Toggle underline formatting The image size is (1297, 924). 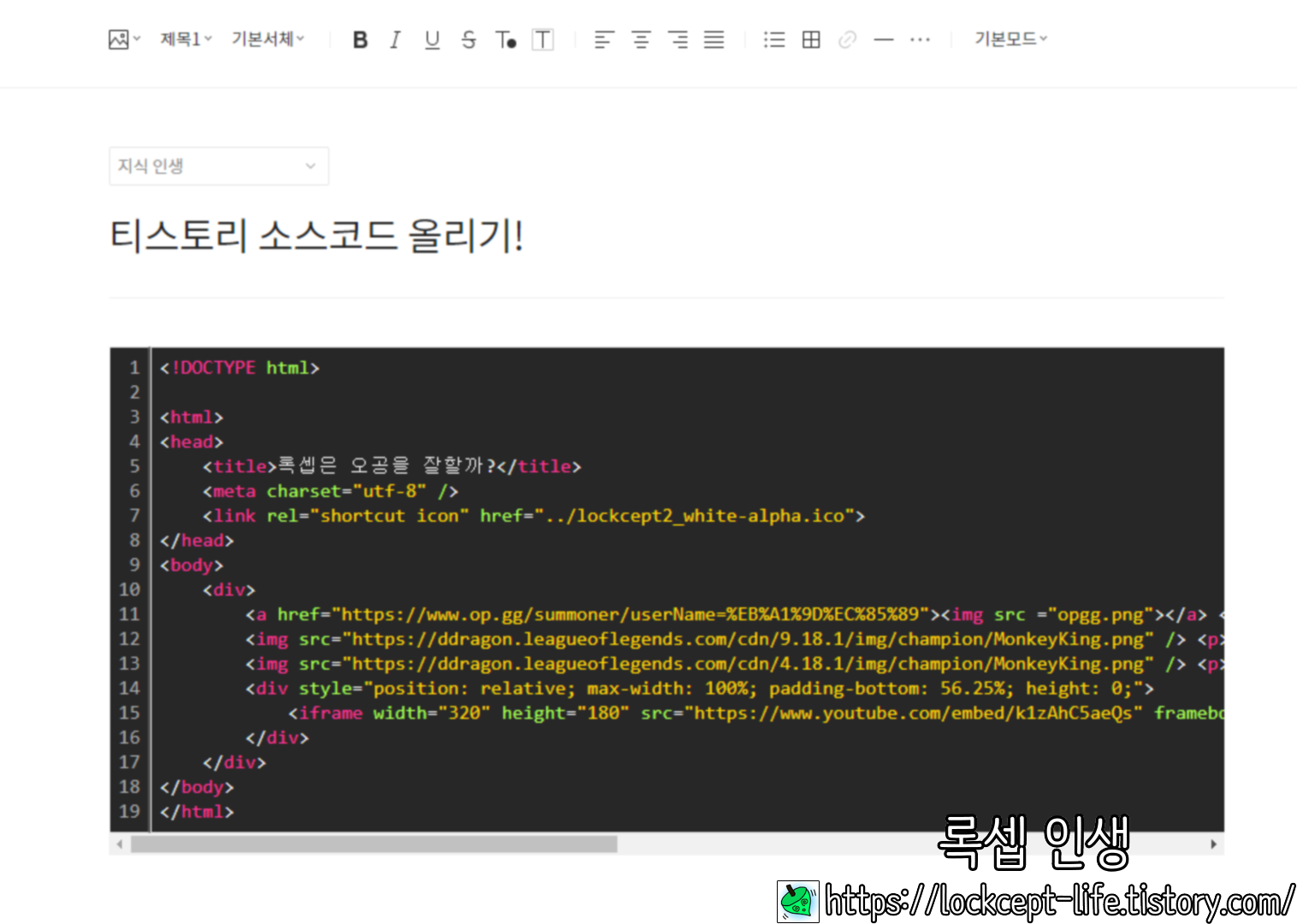432,39
